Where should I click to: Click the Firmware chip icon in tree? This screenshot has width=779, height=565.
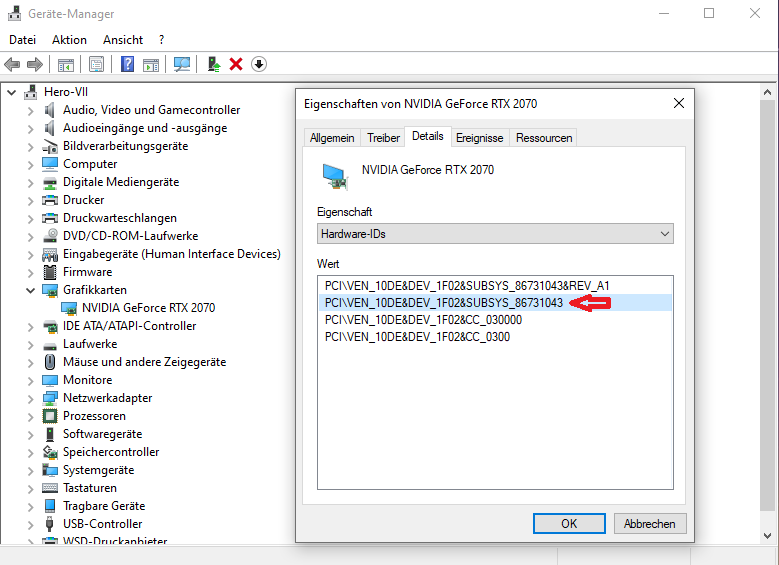pyautogui.click(x=50, y=272)
